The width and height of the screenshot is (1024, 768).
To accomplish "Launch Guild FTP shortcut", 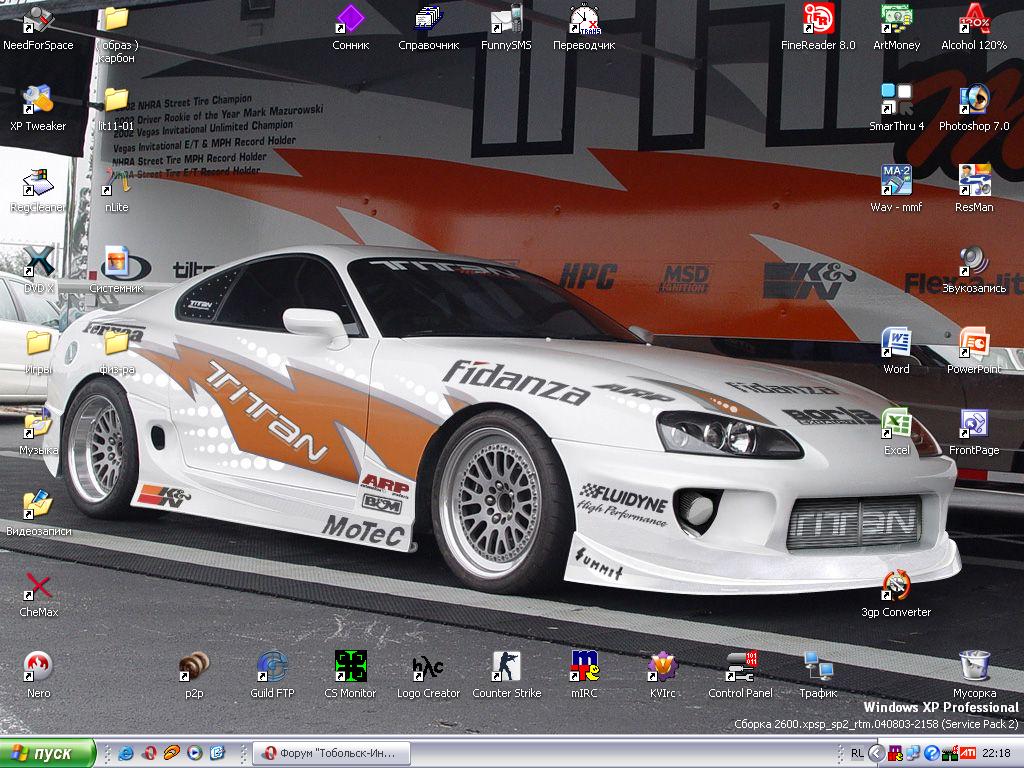I will click(x=272, y=676).
